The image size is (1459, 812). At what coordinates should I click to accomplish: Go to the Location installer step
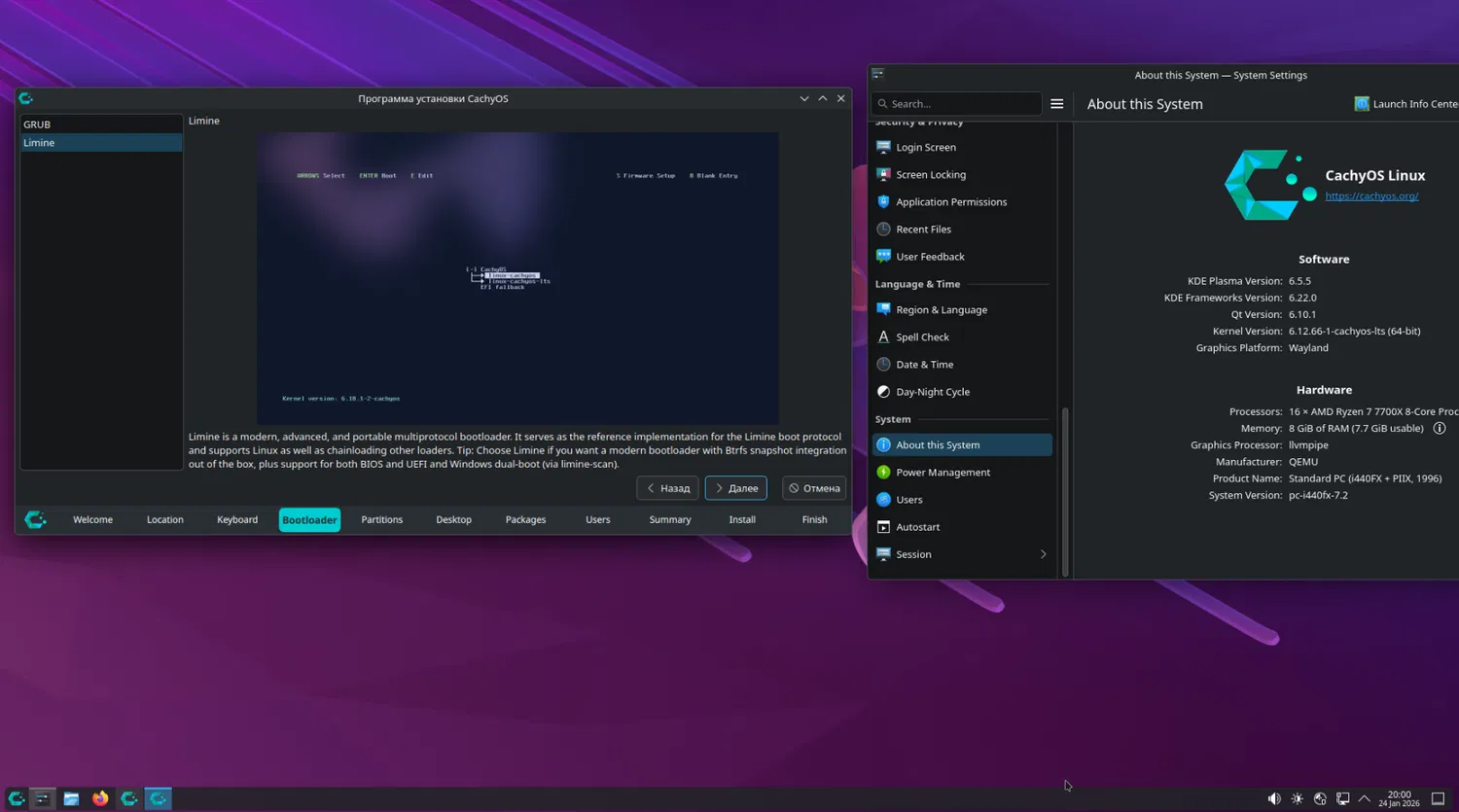(165, 520)
